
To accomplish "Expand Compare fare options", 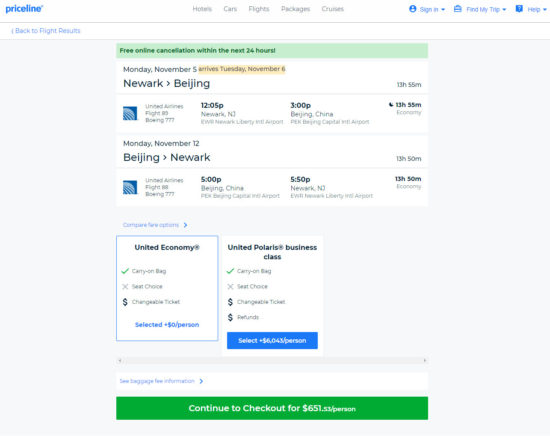I will tap(155, 225).
